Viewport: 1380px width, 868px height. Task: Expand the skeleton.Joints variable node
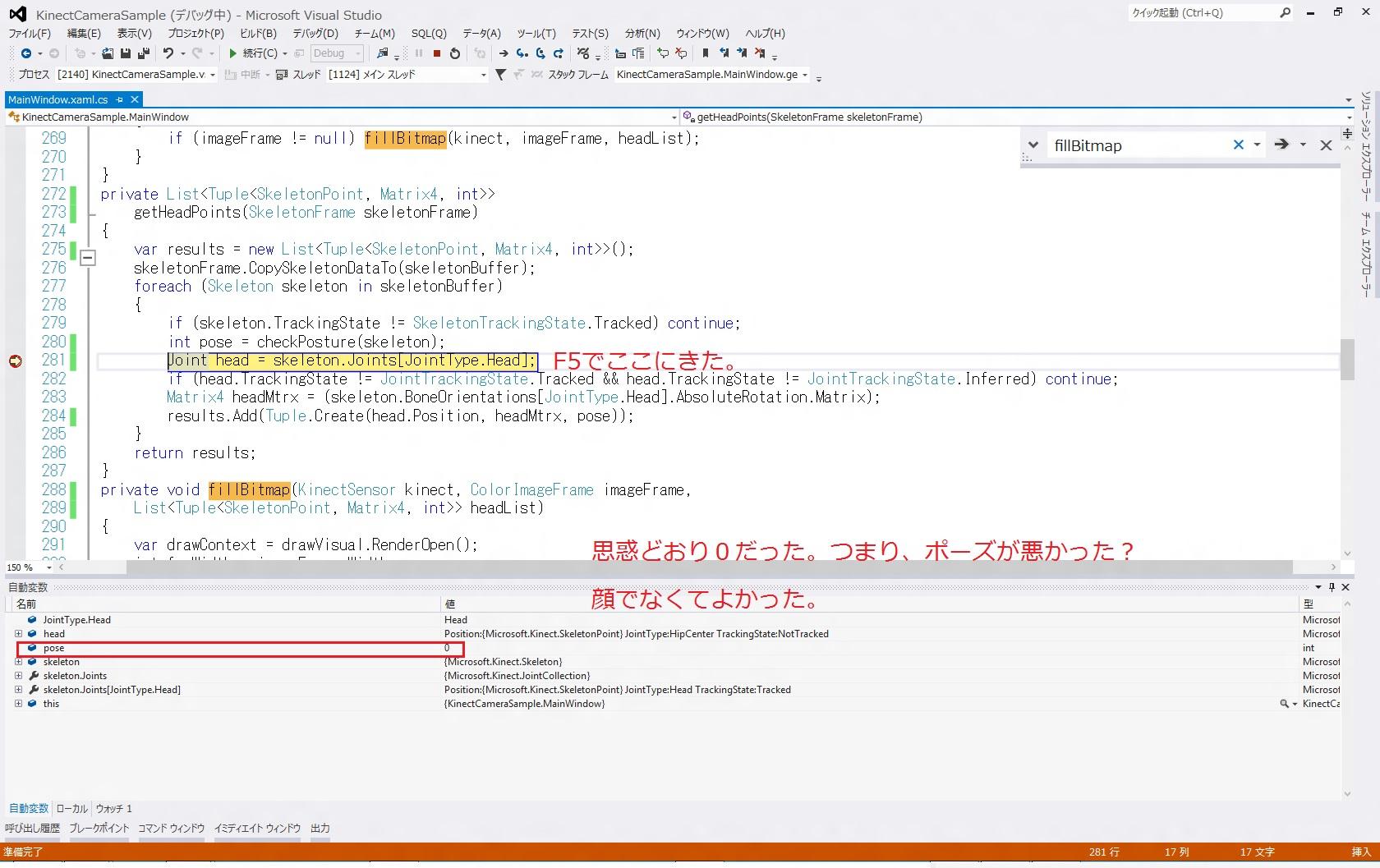[x=18, y=676]
